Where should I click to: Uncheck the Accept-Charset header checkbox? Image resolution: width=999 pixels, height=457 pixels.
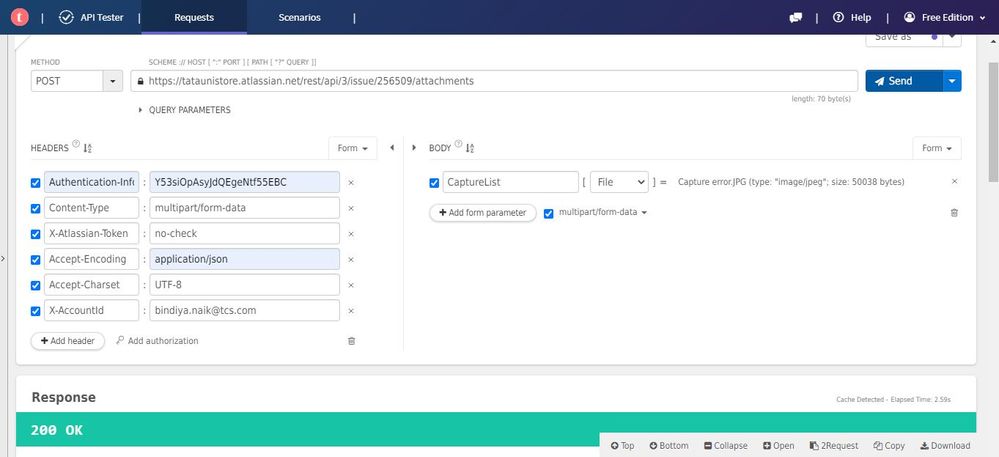click(36, 286)
